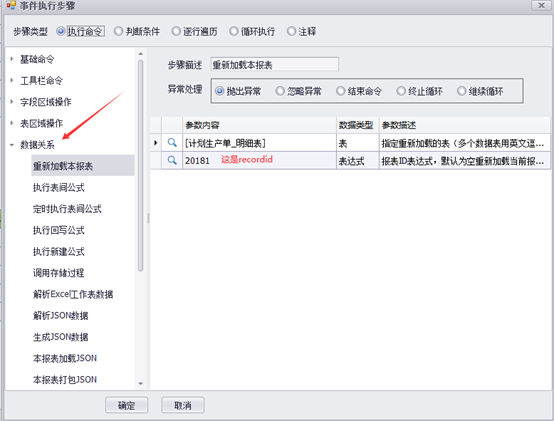The image size is (554, 421).
Task: Select the 判断条件 step type
Action: click(118, 31)
